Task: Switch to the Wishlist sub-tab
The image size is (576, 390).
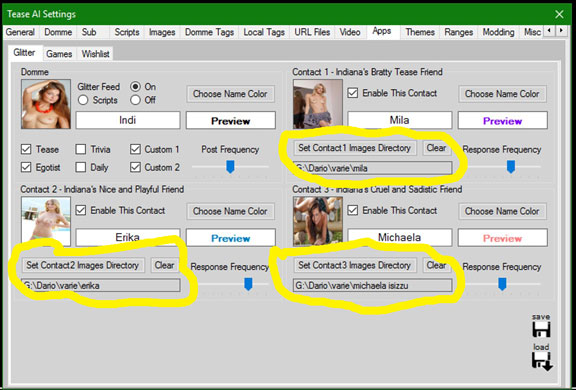Action: pyautogui.click(x=96, y=54)
